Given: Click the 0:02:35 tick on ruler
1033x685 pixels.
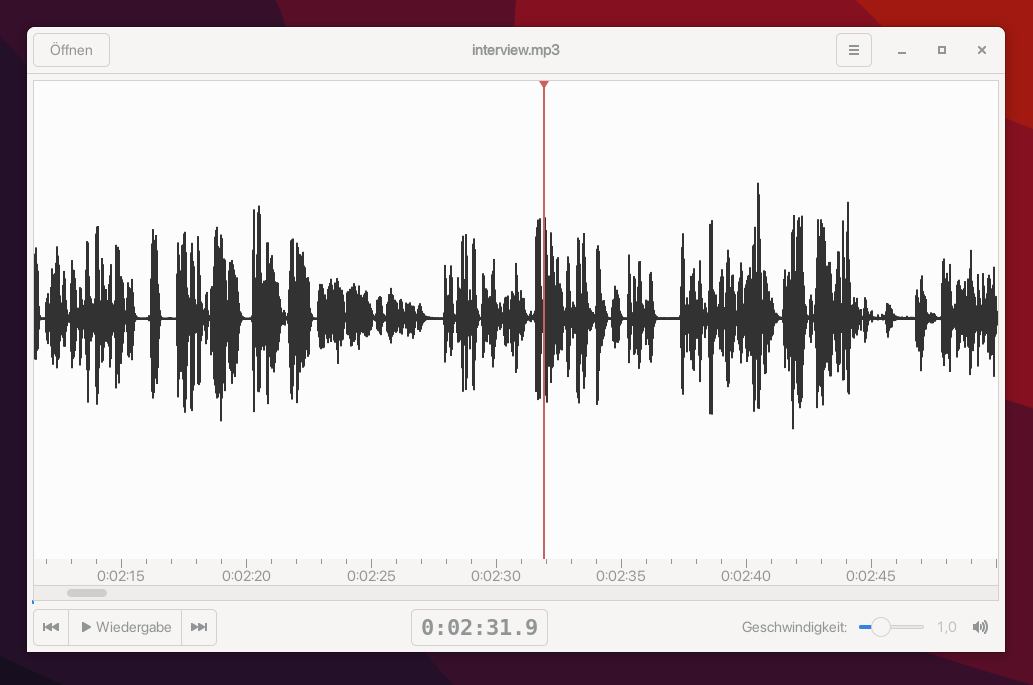Looking at the screenshot, I should click(x=621, y=563).
